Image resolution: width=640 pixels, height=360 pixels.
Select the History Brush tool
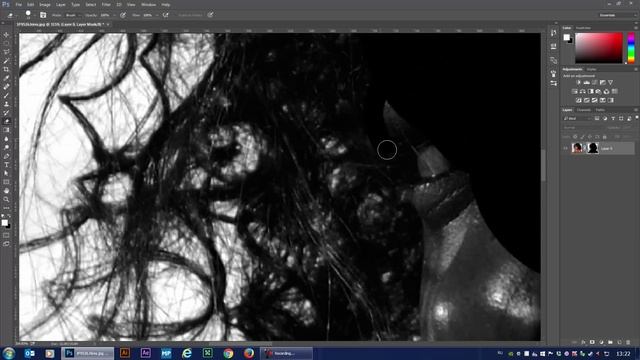pos(6,113)
